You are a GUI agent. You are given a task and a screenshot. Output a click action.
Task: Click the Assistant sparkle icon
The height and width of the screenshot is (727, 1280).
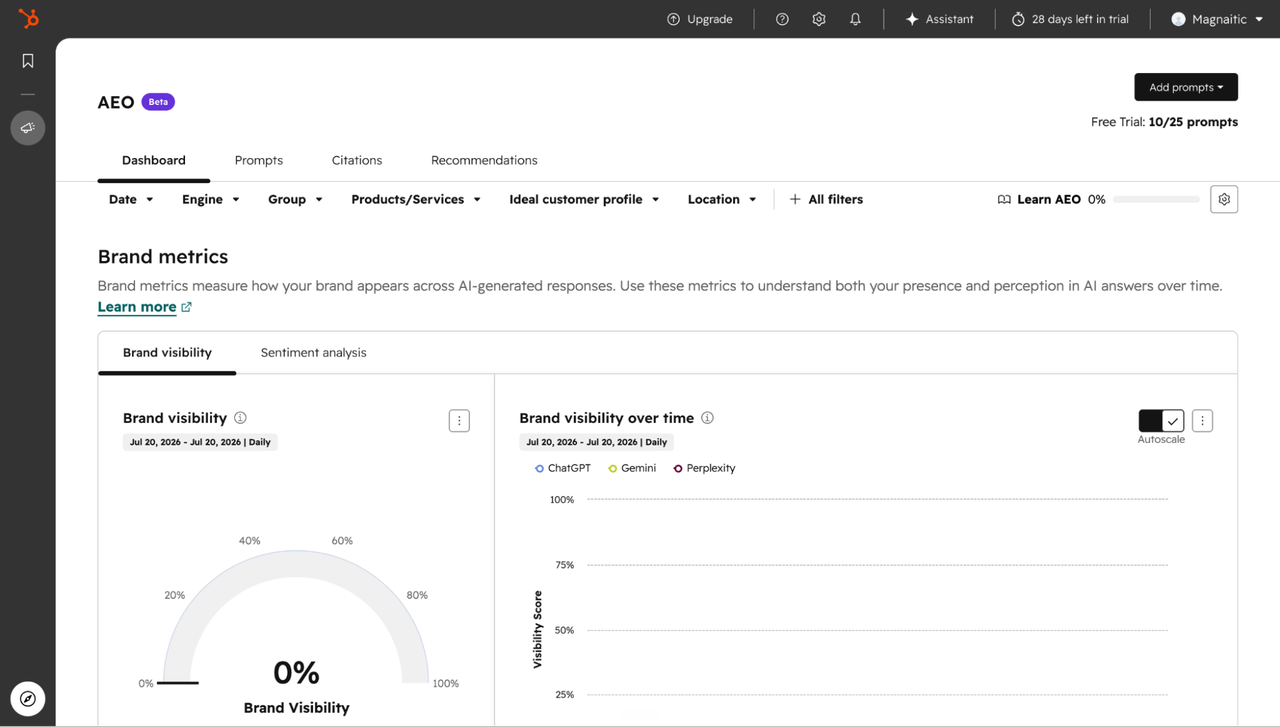pyautogui.click(x=912, y=19)
